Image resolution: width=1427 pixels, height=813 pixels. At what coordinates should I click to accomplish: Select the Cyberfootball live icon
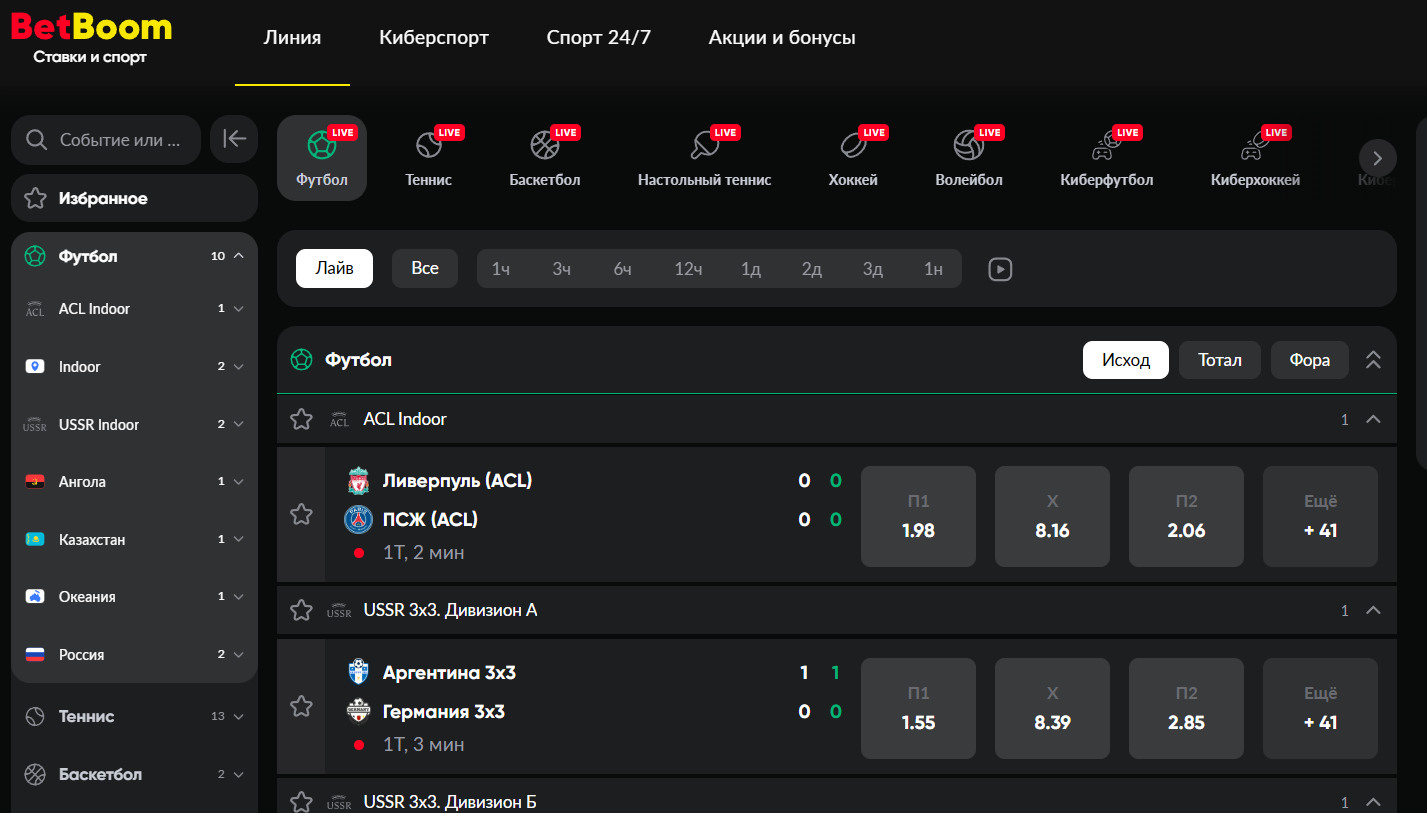(x=1107, y=158)
